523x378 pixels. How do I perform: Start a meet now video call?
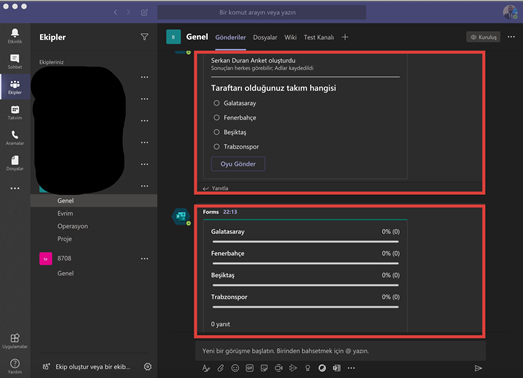point(279,368)
